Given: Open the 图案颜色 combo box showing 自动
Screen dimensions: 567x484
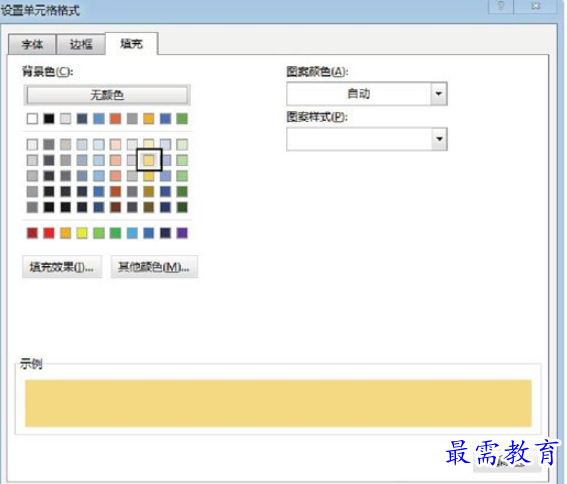Looking at the screenshot, I should (x=367, y=94).
